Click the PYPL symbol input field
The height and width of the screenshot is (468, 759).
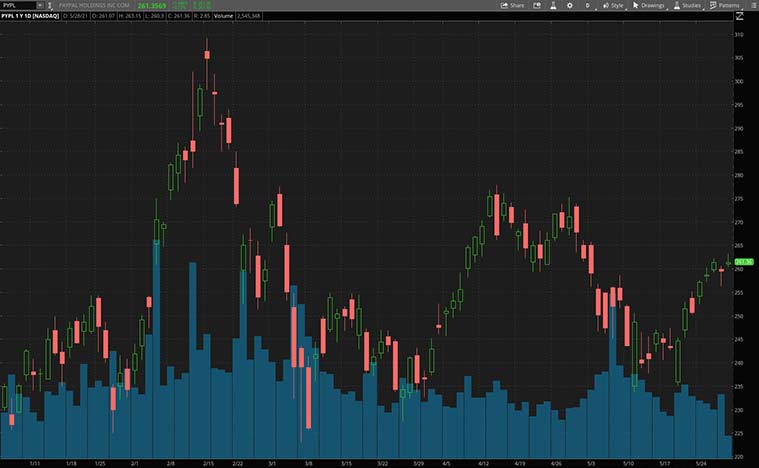pos(17,5)
